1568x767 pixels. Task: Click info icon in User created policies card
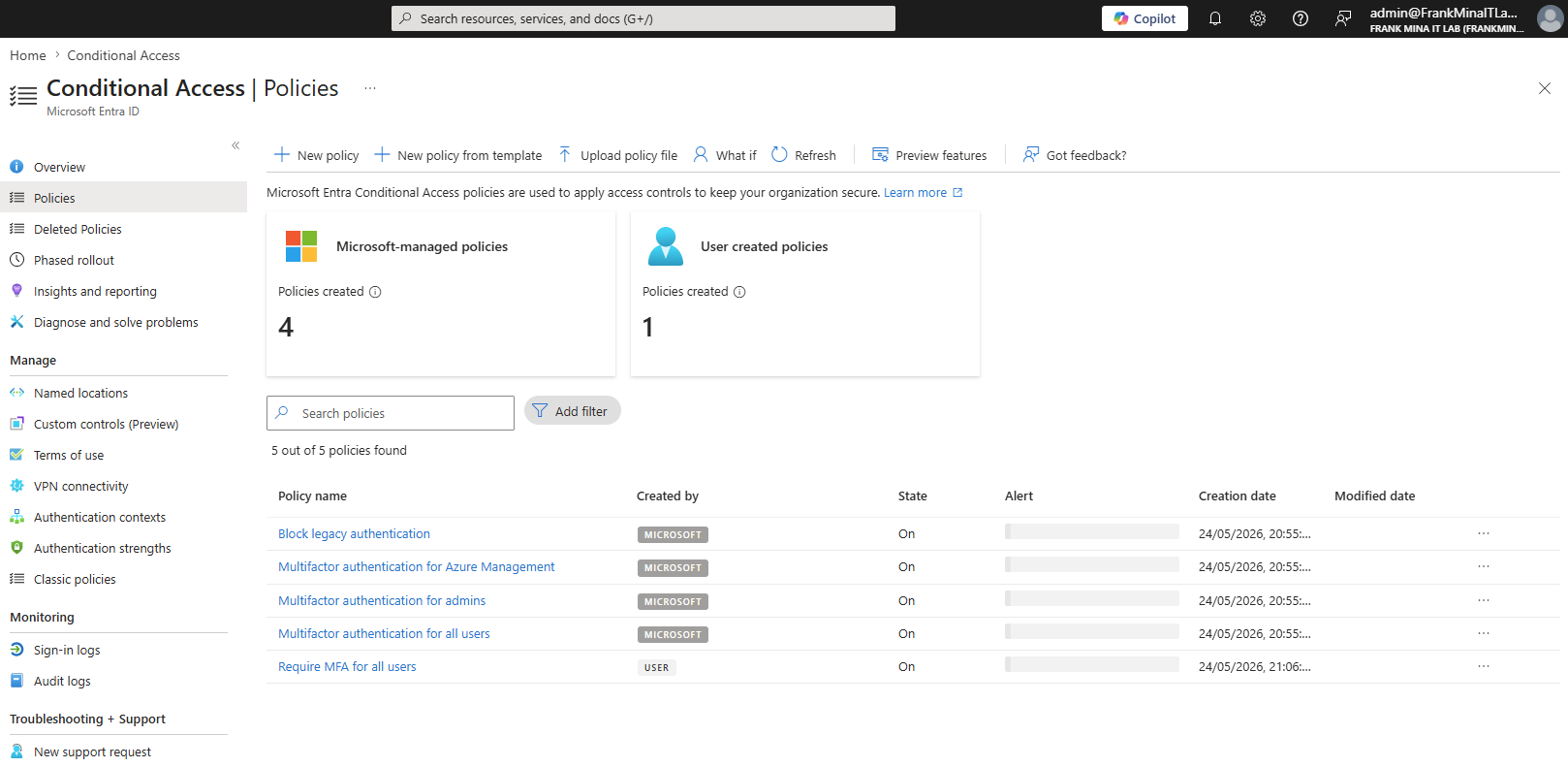[x=739, y=292]
